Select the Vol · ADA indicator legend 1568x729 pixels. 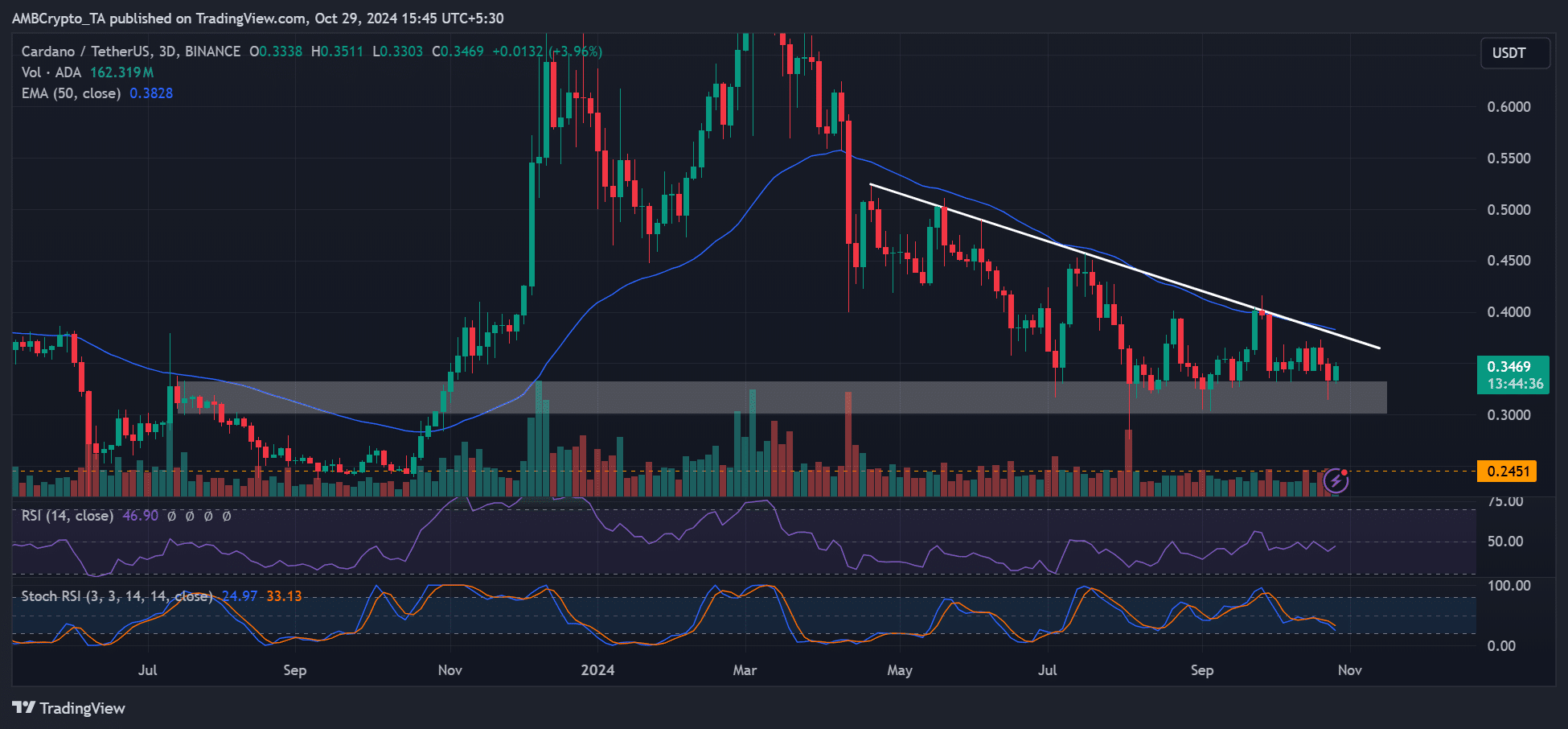[x=51, y=72]
